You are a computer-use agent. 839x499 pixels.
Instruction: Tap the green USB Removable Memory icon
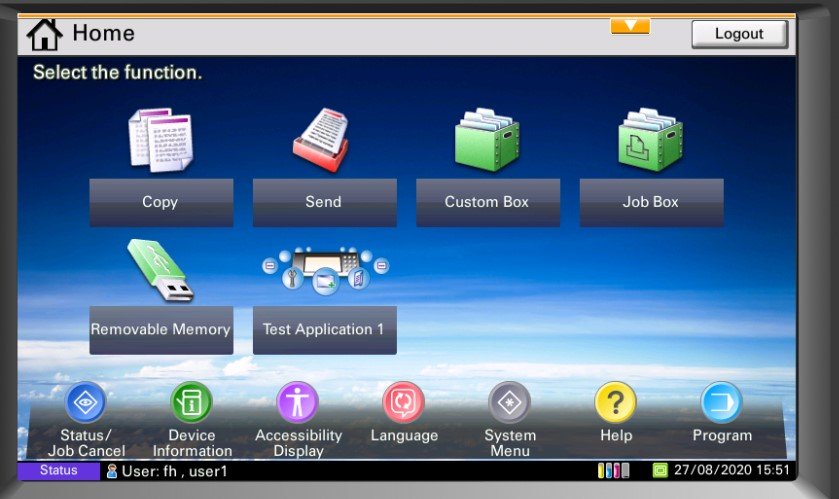[x=160, y=271]
